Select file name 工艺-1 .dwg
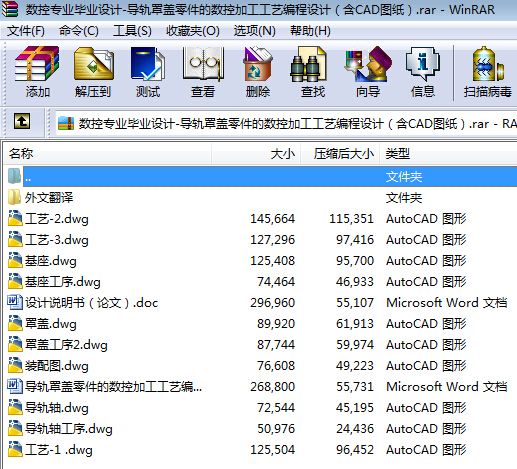Viewport: 517px width, 469px height. (59, 450)
